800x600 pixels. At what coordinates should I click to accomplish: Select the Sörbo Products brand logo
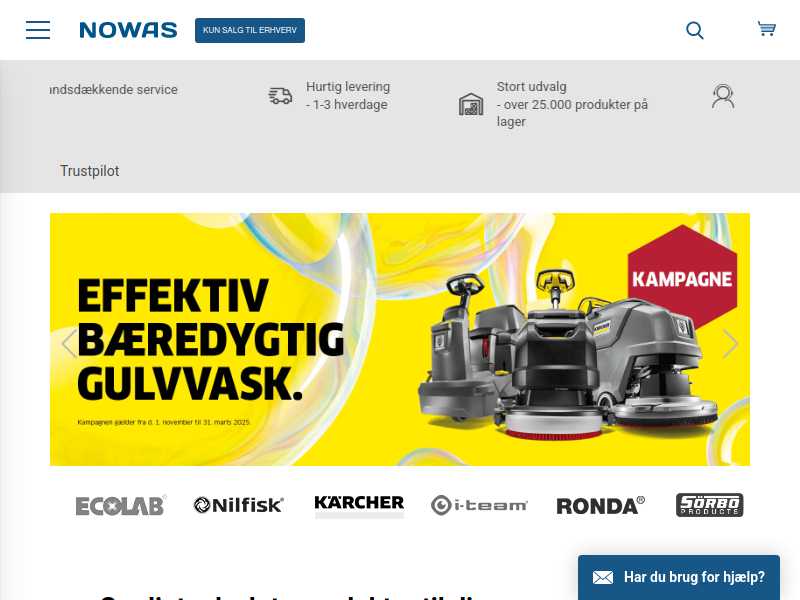[709, 505]
